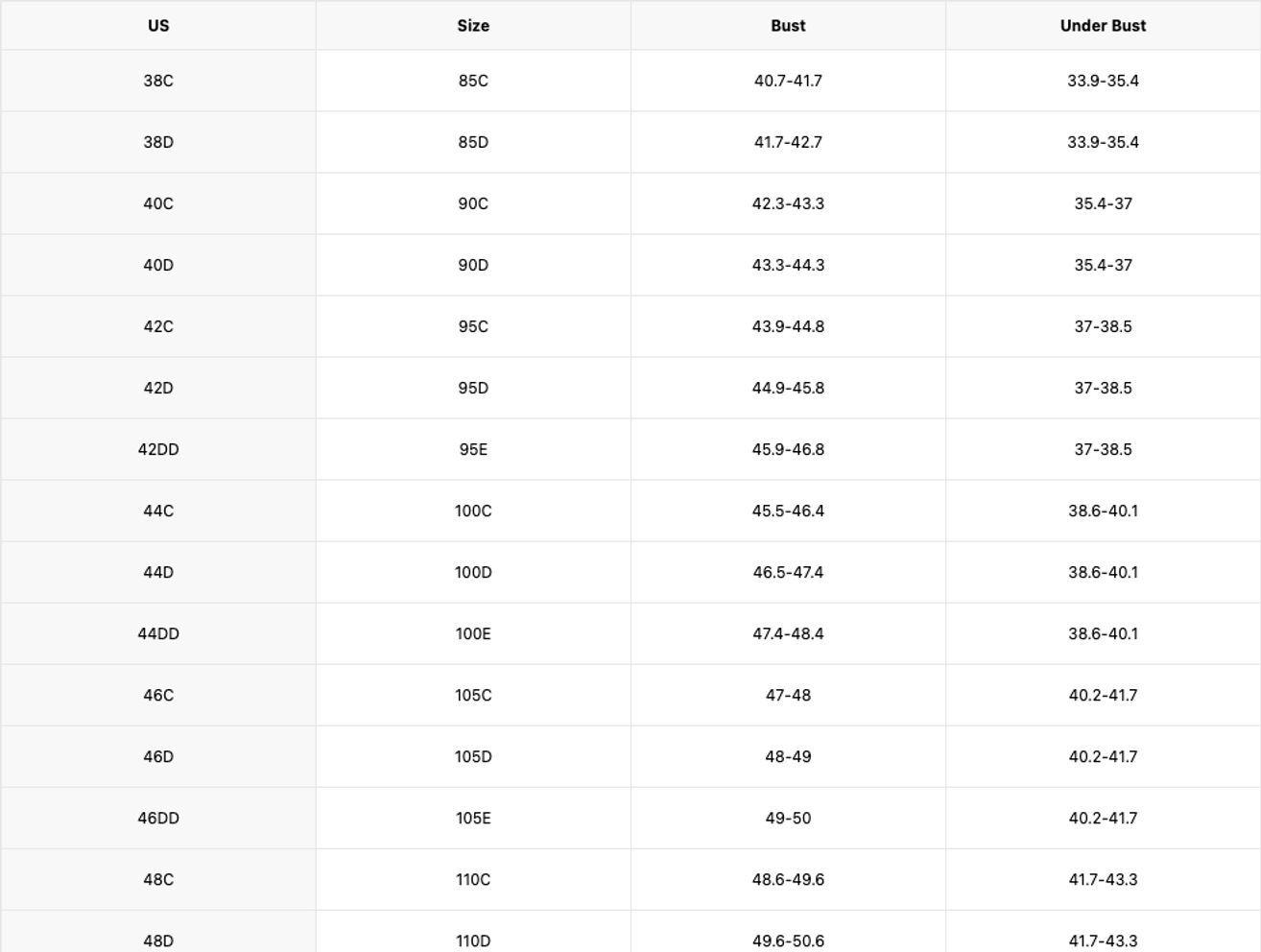Select the 42DD US size cell

tap(158, 449)
